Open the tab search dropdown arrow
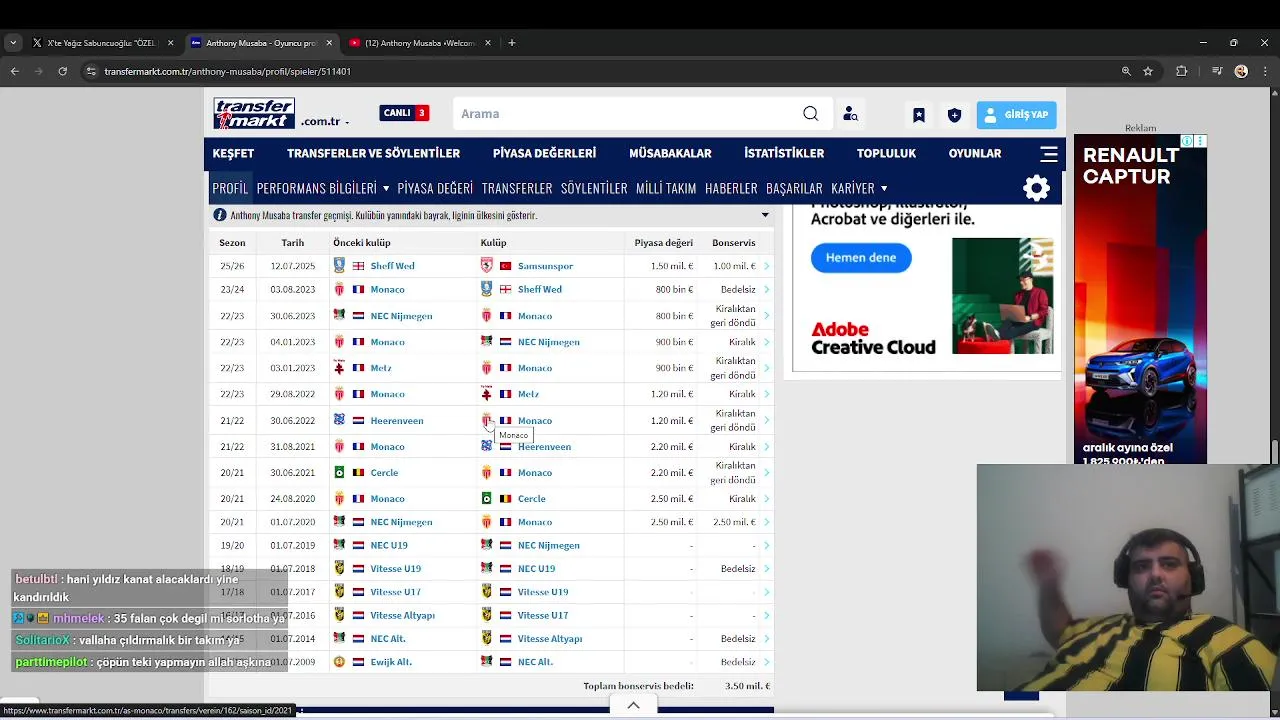This screenshot has width=1280, height=720. pyautogui.click(x=13, y=43)
